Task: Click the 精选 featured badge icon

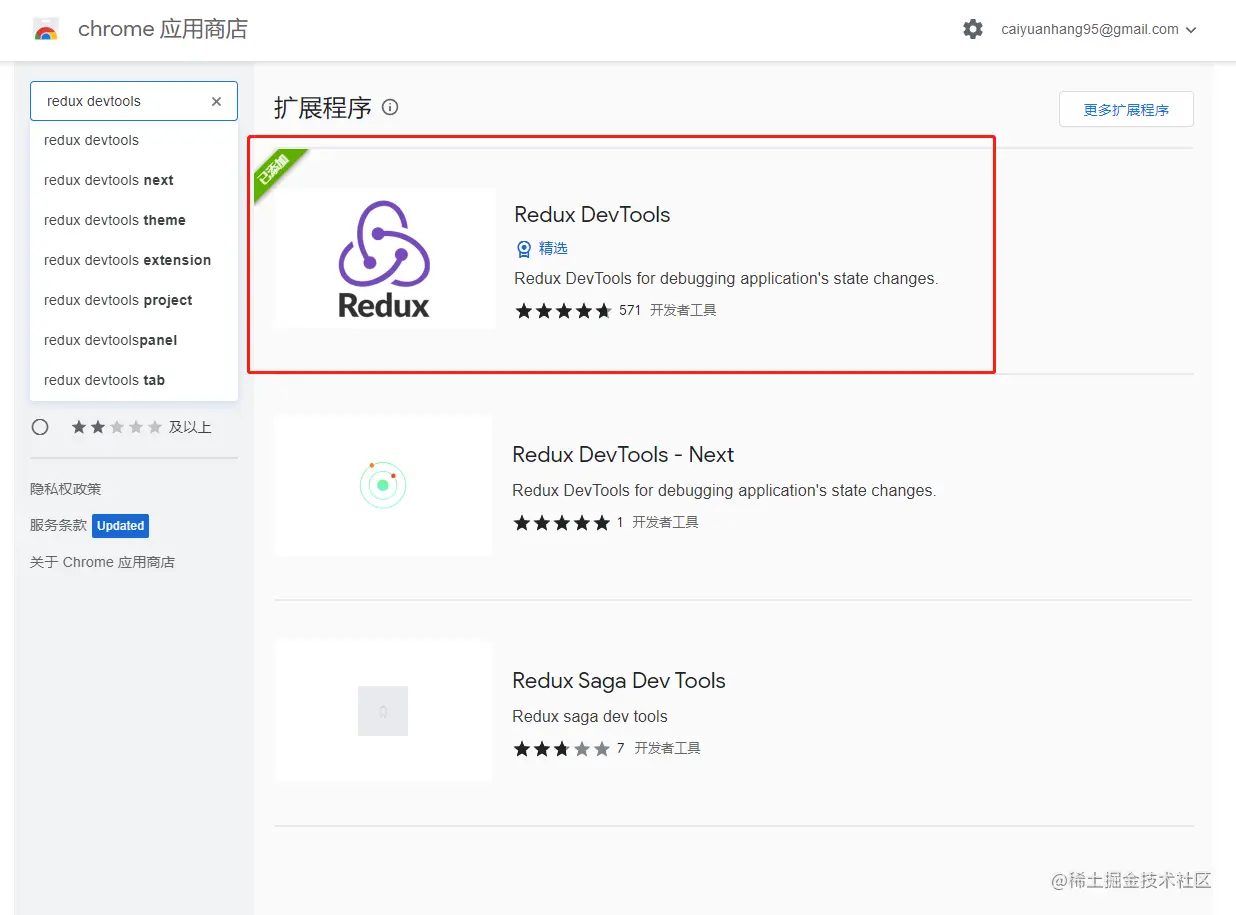Action: tap(523, 249)
